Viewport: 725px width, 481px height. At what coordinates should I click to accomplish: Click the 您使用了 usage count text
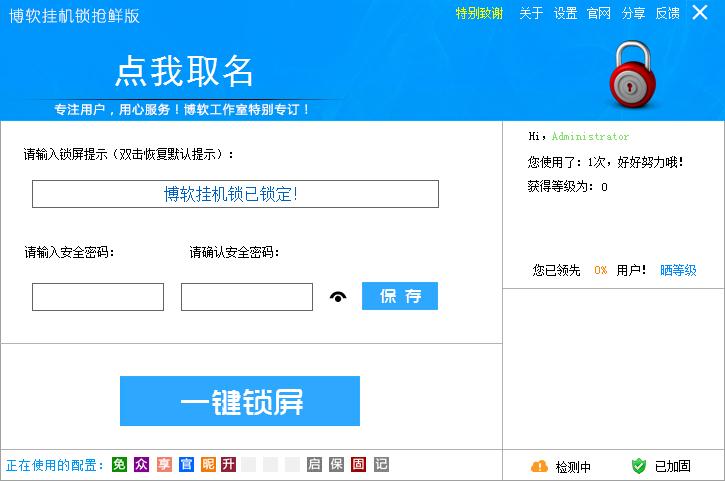605,162
